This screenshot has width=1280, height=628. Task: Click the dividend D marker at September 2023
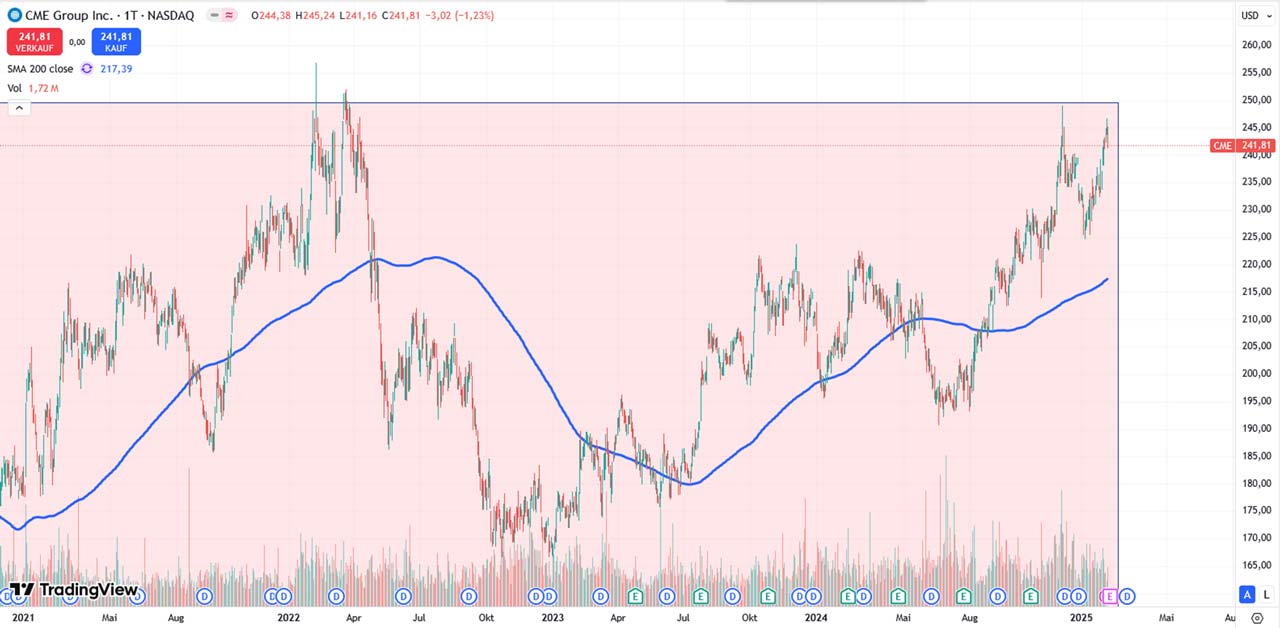point(733,597)
